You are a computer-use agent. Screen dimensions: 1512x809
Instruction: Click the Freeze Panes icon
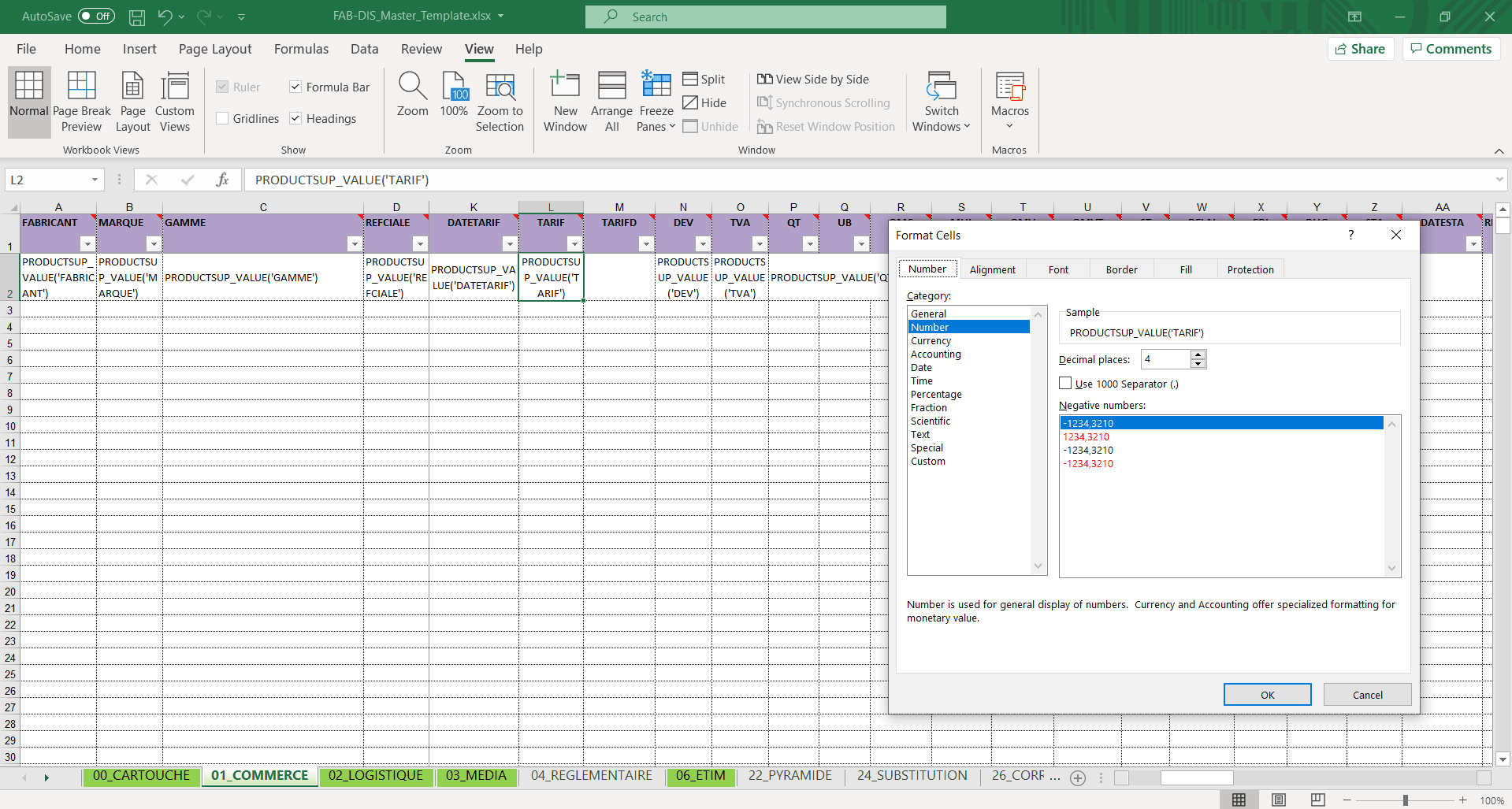(656, 85)
